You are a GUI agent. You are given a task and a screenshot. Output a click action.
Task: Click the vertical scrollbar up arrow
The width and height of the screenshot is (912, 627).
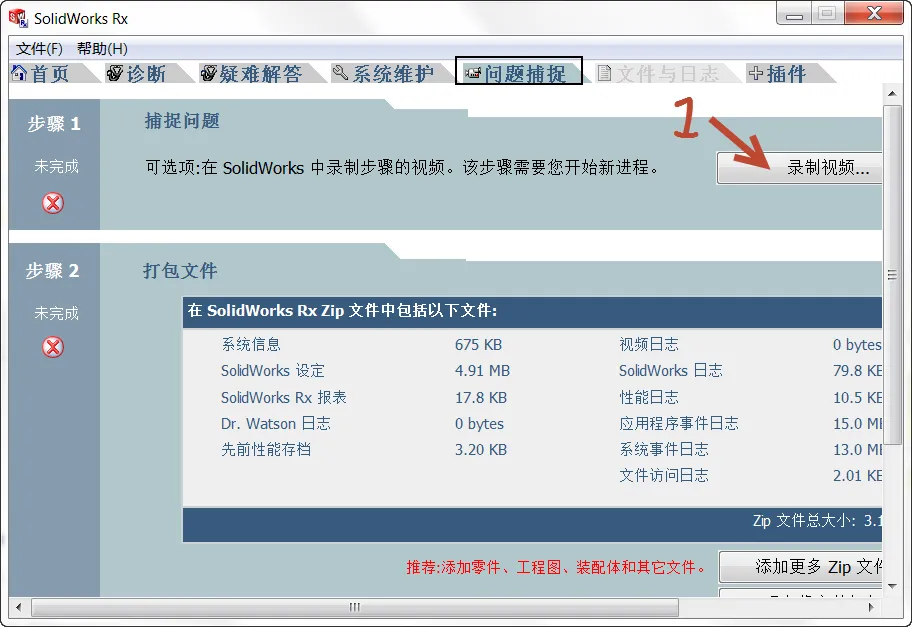tap(892, 93)
